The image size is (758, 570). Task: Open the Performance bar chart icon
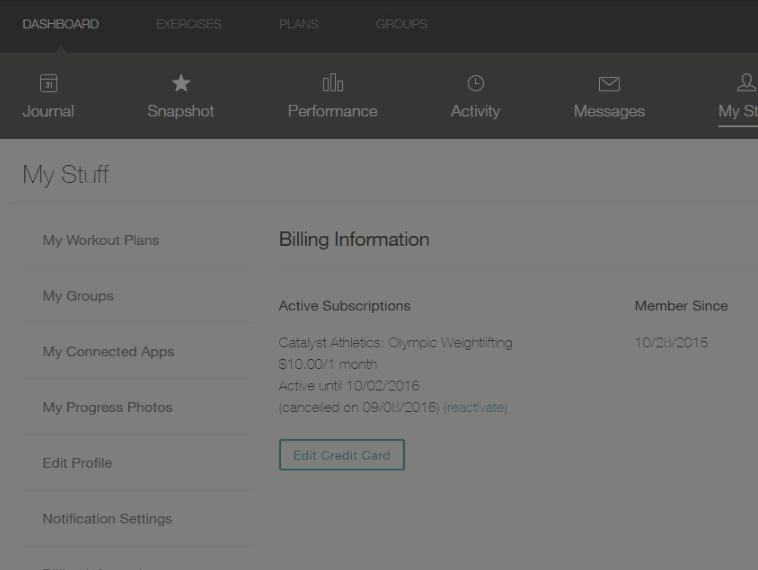click(x=332, y=84)
